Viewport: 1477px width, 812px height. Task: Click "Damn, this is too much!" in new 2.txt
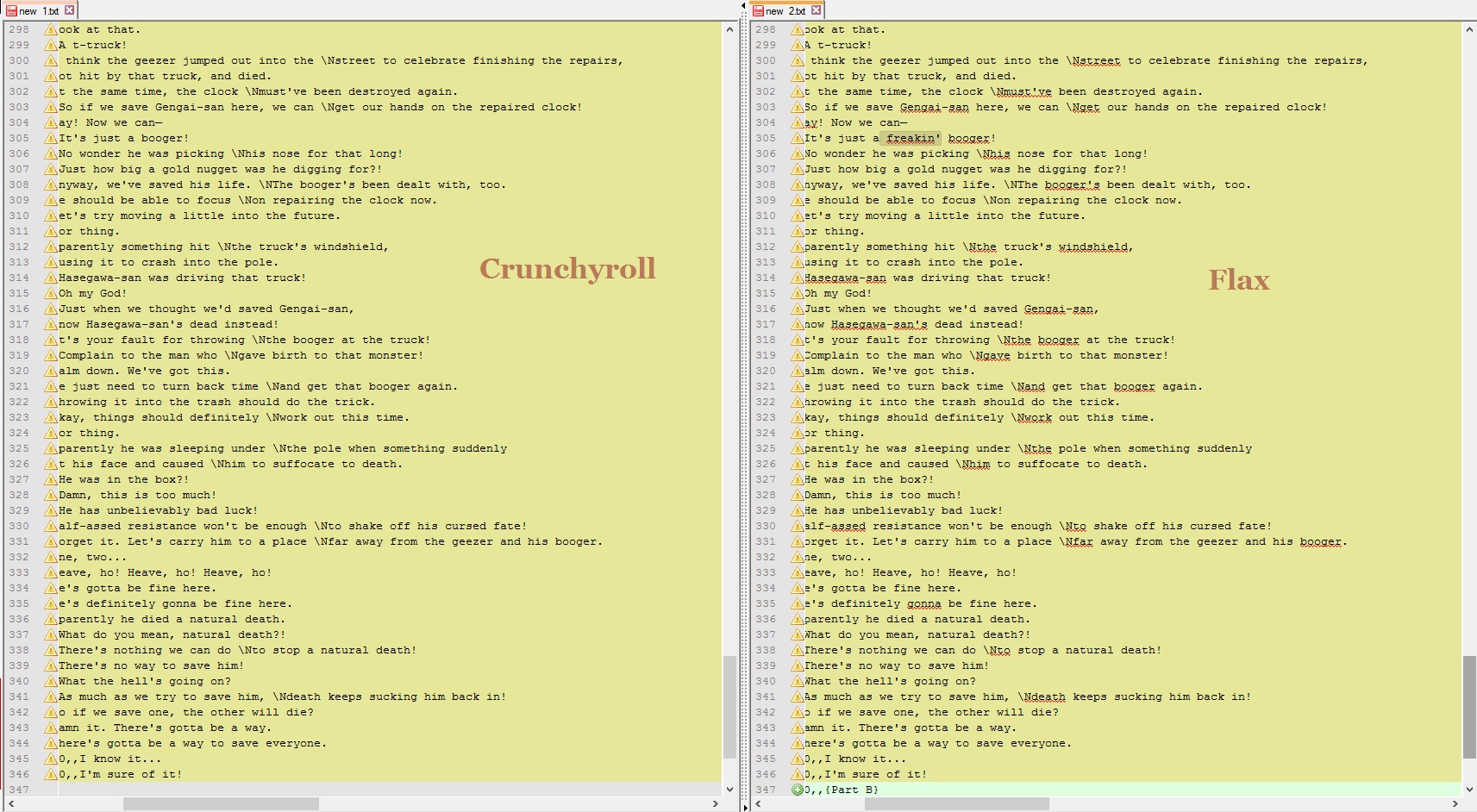click(883, 495)
